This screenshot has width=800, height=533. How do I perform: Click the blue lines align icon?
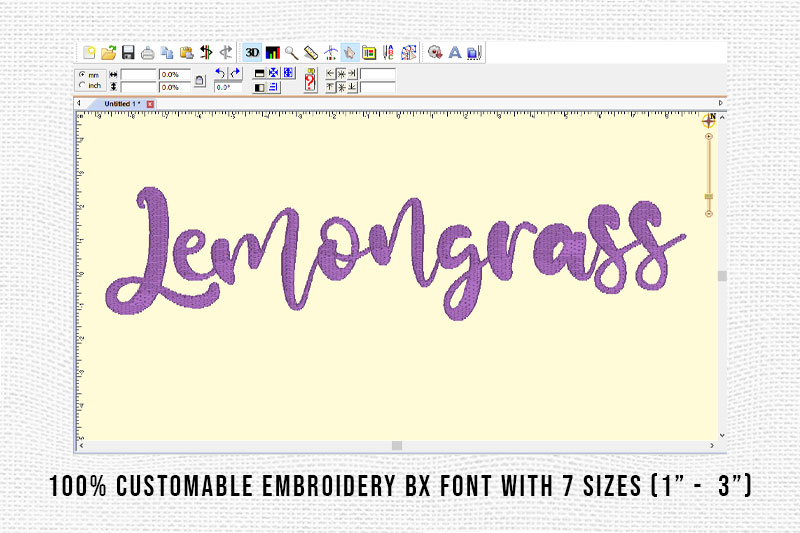click(274, 87)
